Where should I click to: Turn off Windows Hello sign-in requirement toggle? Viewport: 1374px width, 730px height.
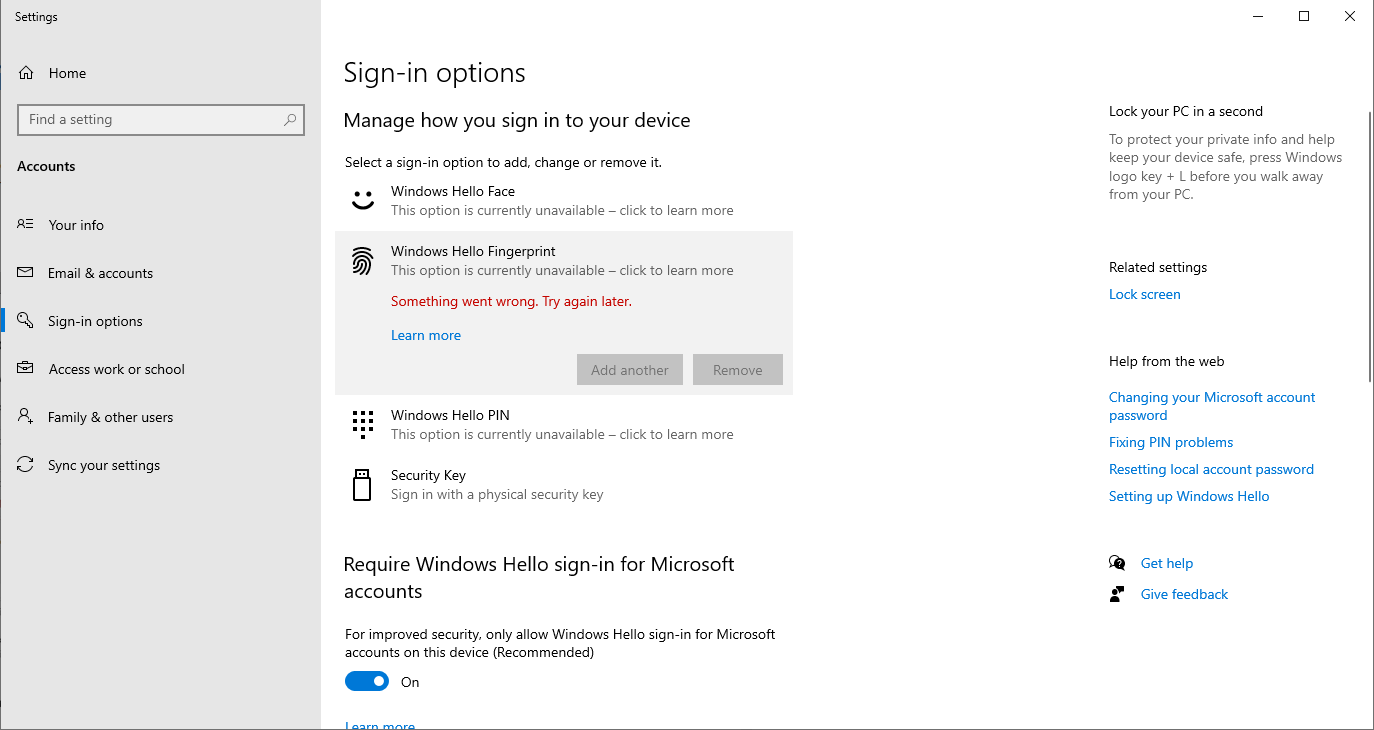pos(367,681)
